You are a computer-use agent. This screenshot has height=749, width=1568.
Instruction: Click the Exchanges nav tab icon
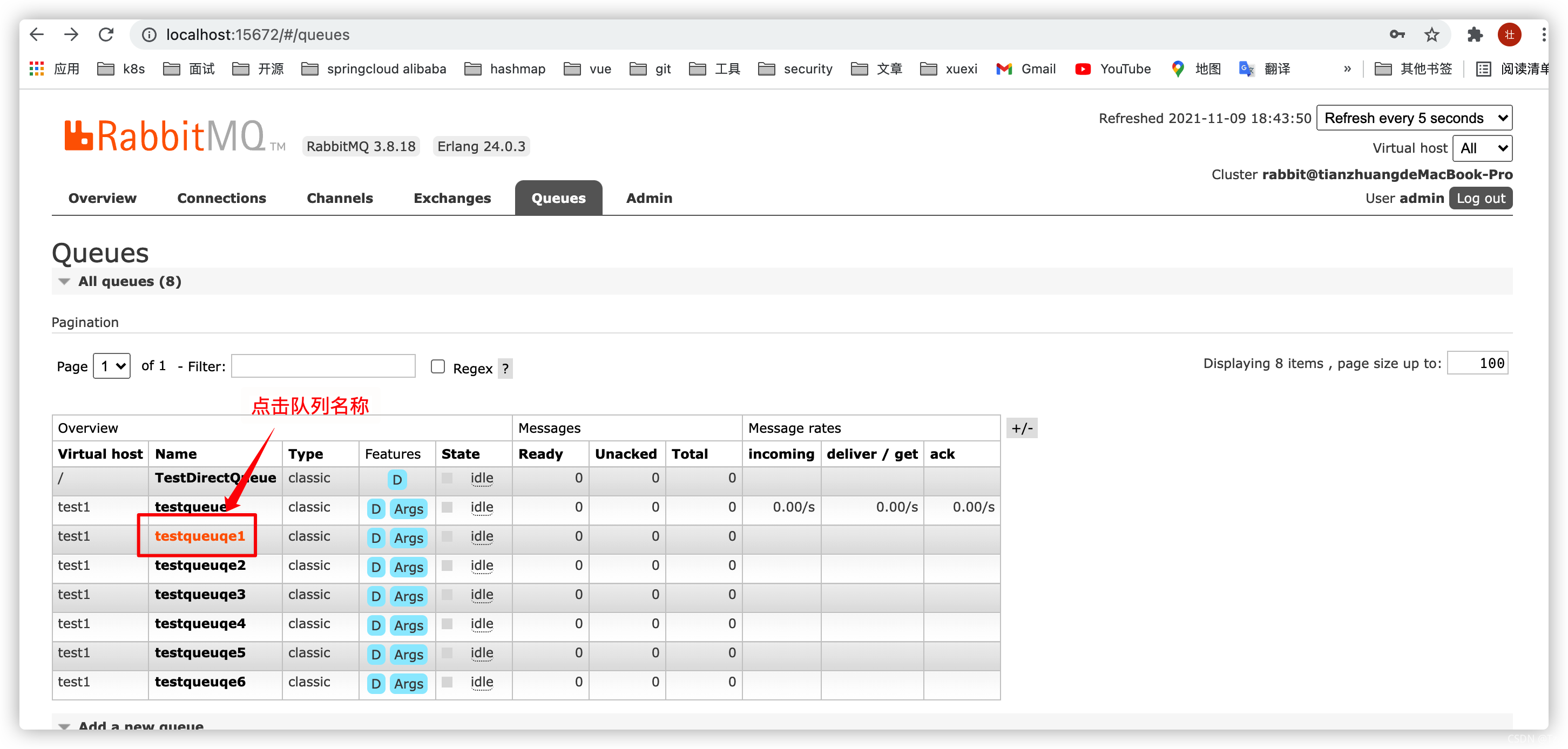tap(453, 198)
